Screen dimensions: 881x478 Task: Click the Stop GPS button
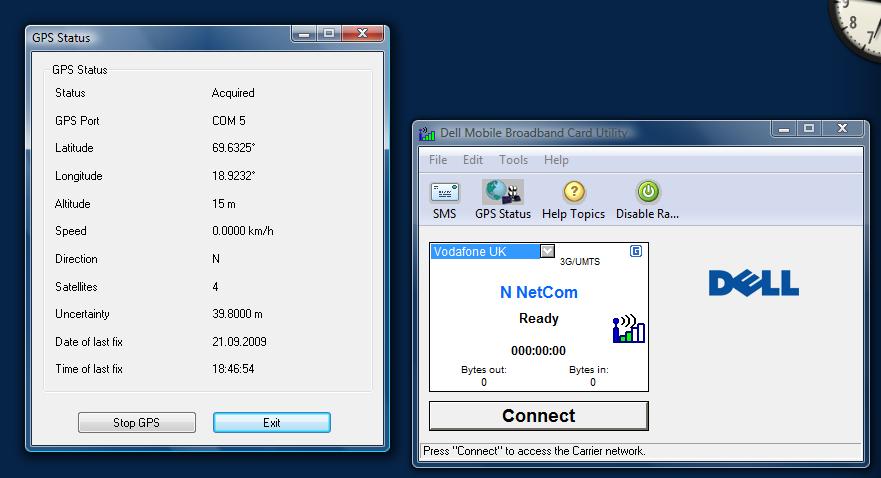pyautogui.click(x=137, y=422)
